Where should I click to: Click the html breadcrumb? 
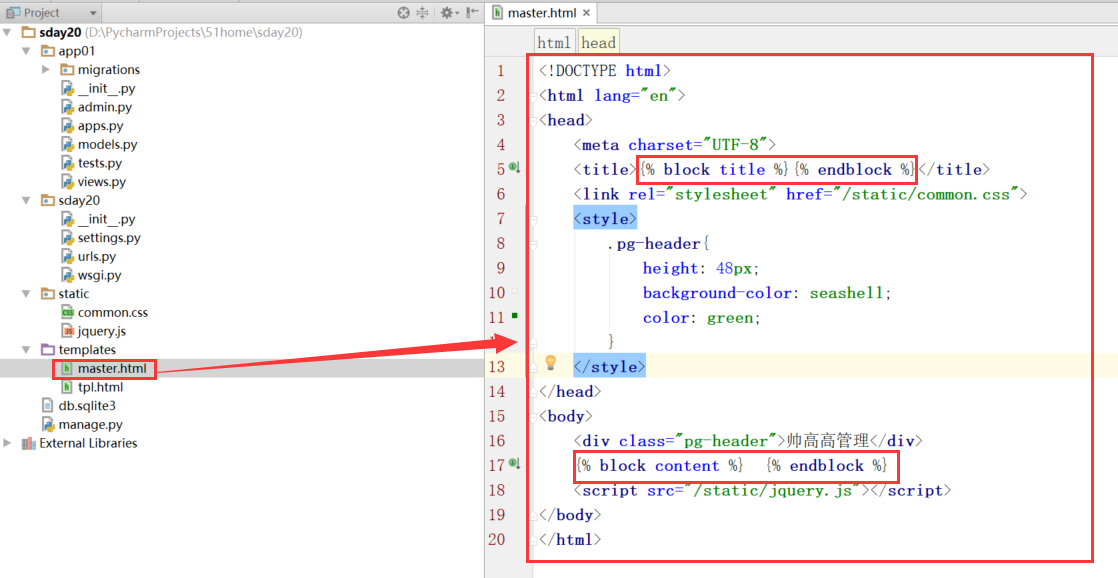pyautogui.click(x=554, y=42)
